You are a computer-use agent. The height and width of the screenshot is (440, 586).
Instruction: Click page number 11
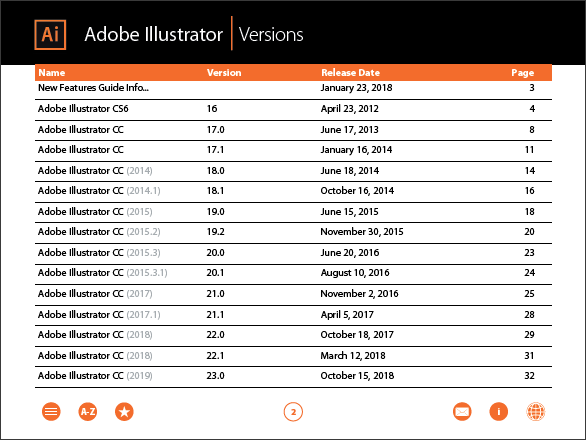pyautogui.click(x=529, y=150)
